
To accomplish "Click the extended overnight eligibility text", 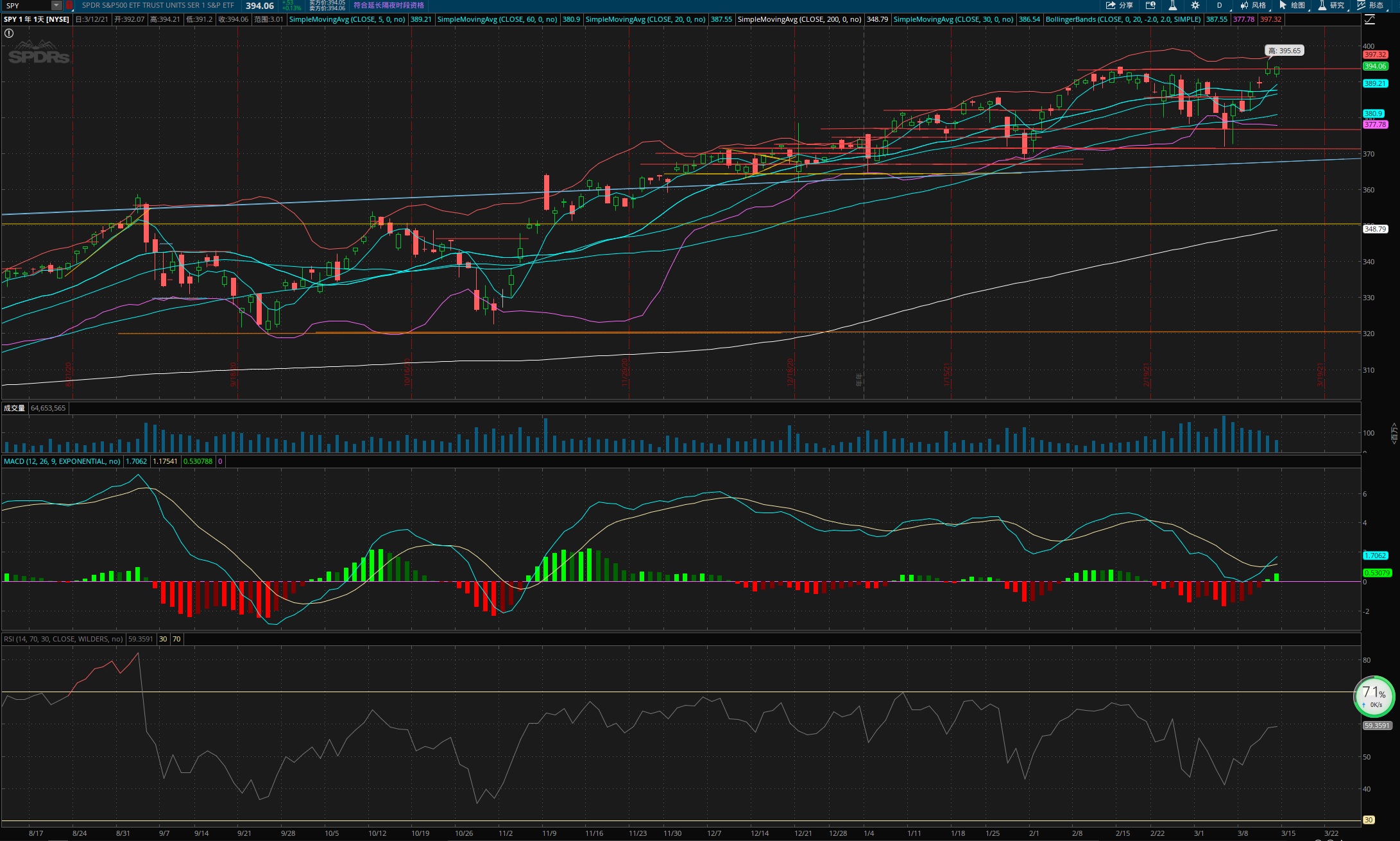I will pyautogui.click(x=389, y=5).
